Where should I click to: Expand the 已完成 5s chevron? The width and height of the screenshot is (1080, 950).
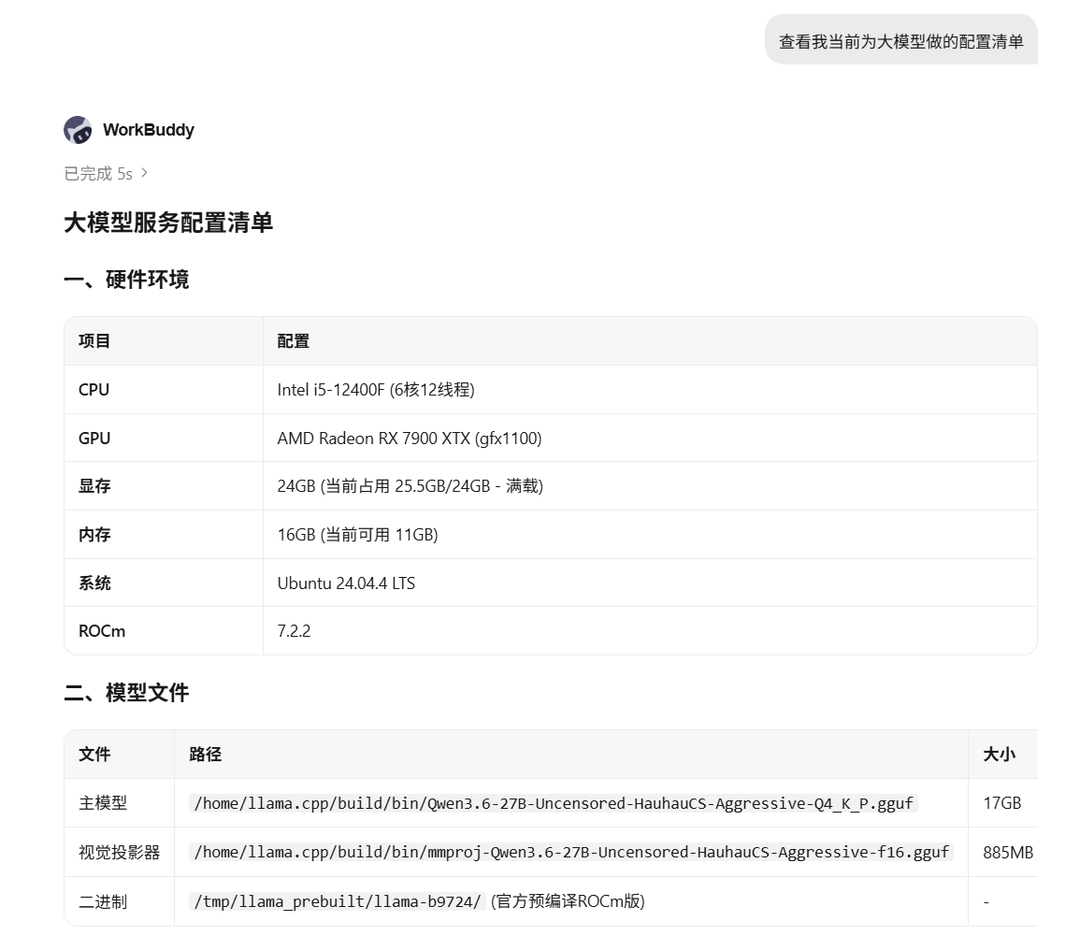point(144,173)
